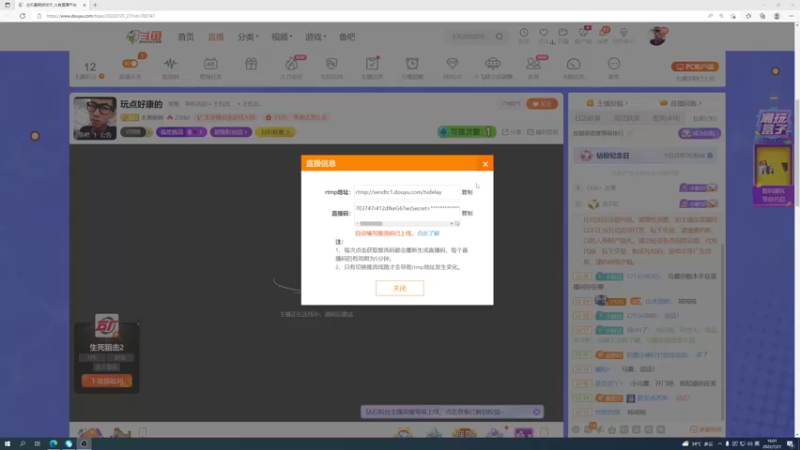
Task: Copy the 直播码 using its 复制 link
Action: tap(467, 213)
